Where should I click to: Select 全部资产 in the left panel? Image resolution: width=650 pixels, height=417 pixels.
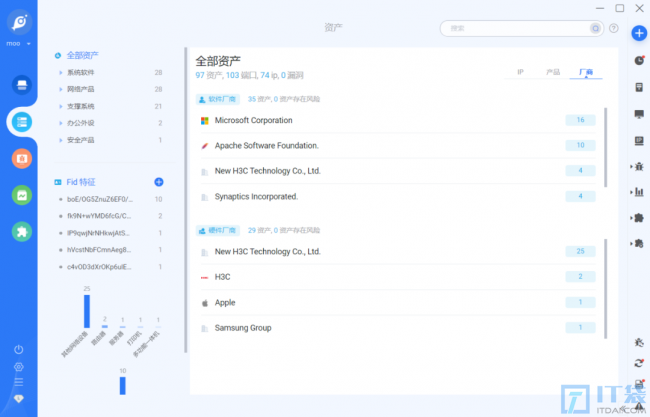pos(82,55)
